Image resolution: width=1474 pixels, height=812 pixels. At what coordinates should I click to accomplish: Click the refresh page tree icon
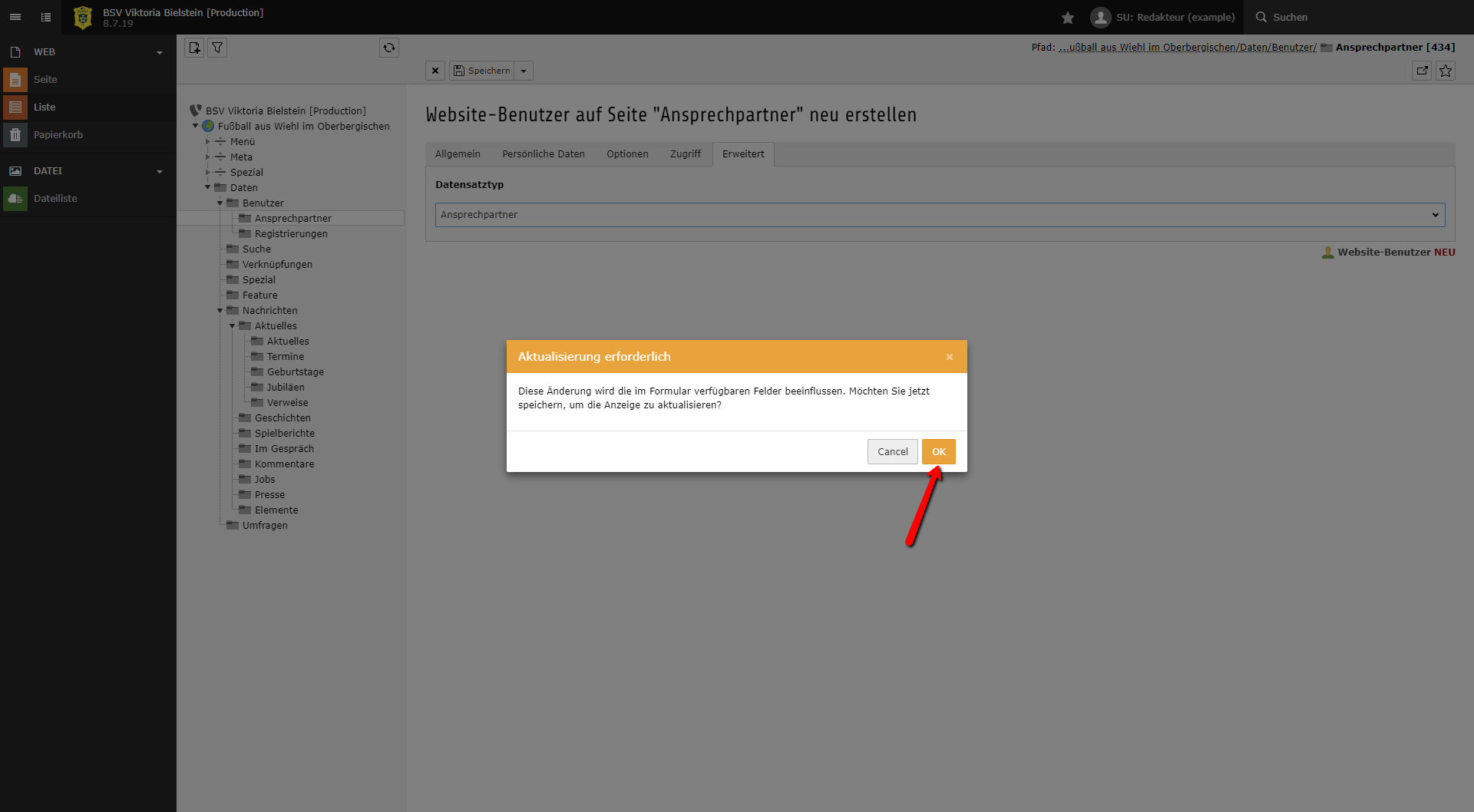tap(389, 48)
